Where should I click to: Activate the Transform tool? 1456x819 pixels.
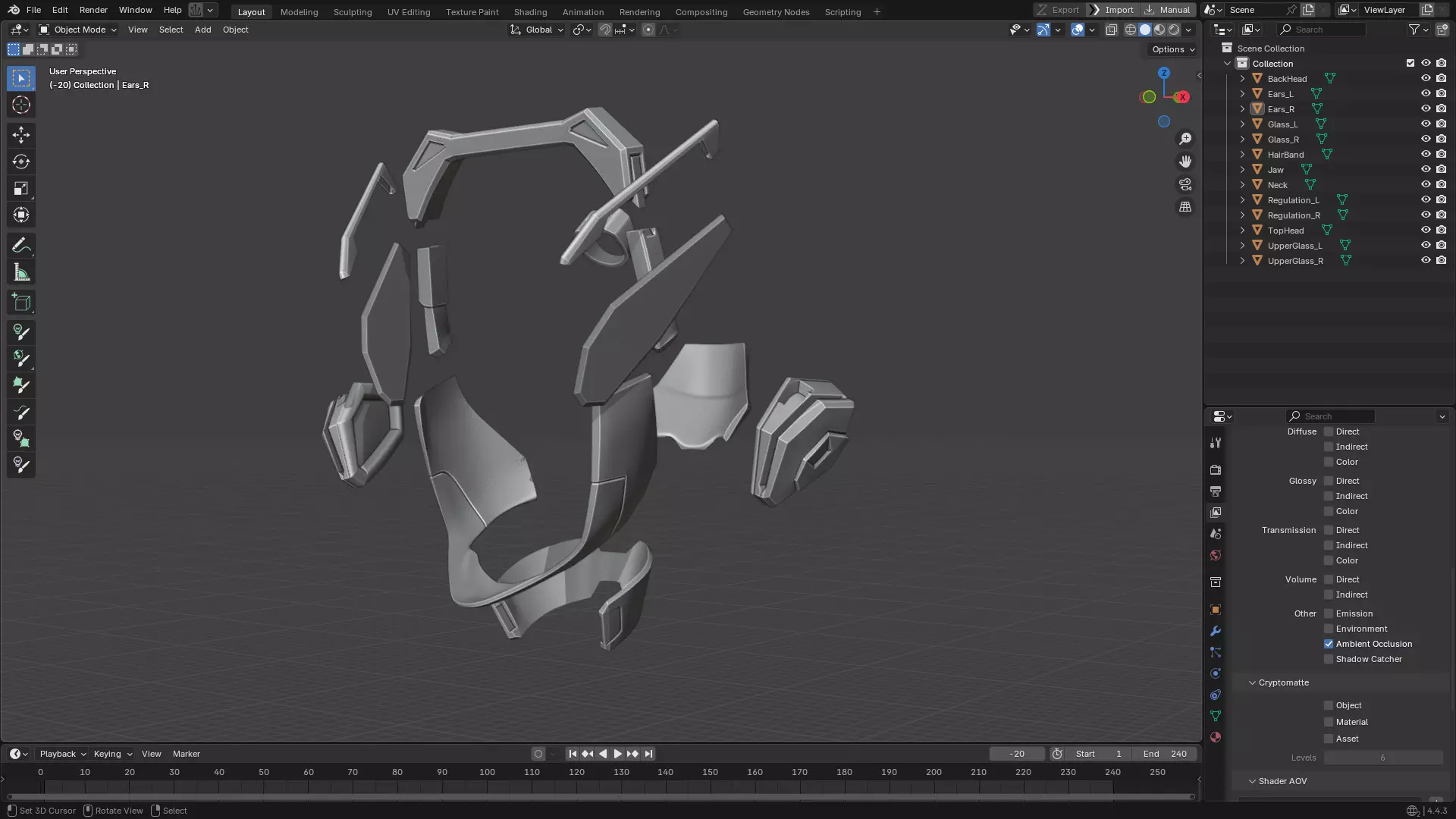coord(21,215)
